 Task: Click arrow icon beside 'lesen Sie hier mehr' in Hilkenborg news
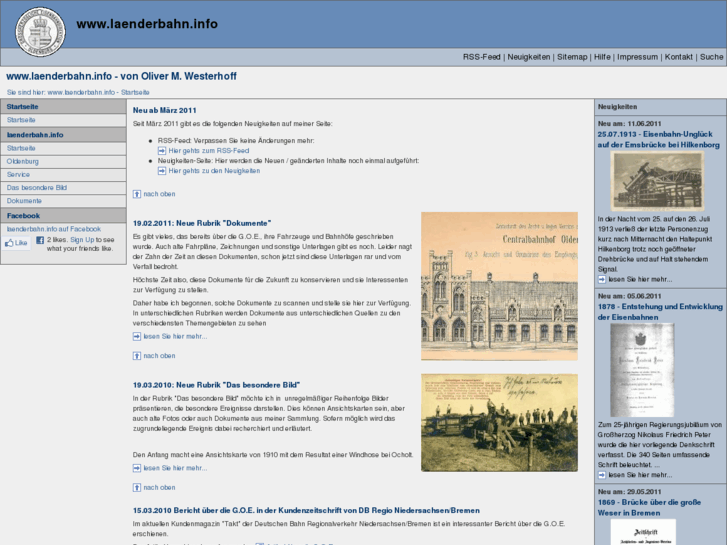click(x=602, y=279)
